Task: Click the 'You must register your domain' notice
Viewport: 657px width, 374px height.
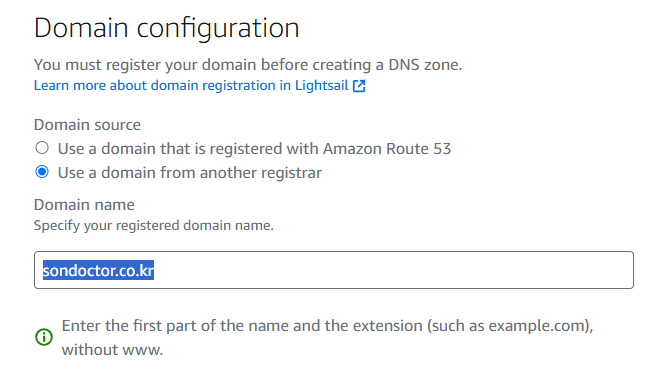Action: coord(248,65)
